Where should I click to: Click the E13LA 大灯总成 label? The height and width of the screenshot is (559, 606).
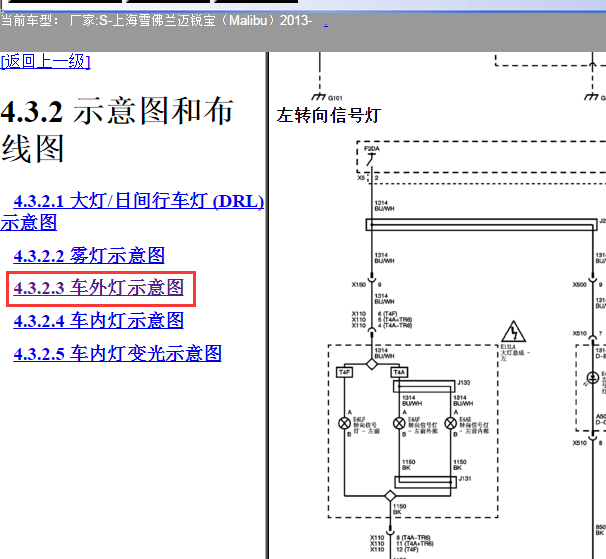coord(515,353)
